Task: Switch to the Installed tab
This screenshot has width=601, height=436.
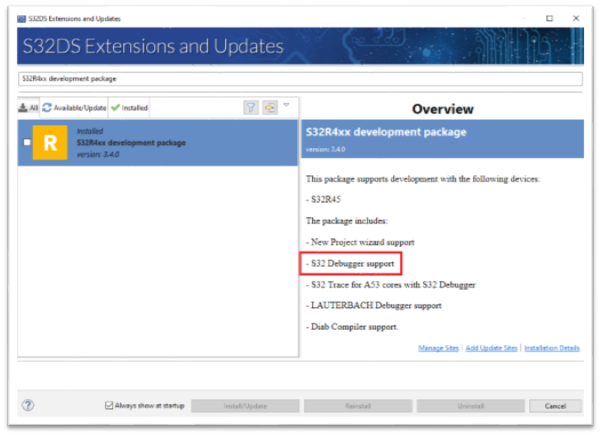Action: click(130, 108)
